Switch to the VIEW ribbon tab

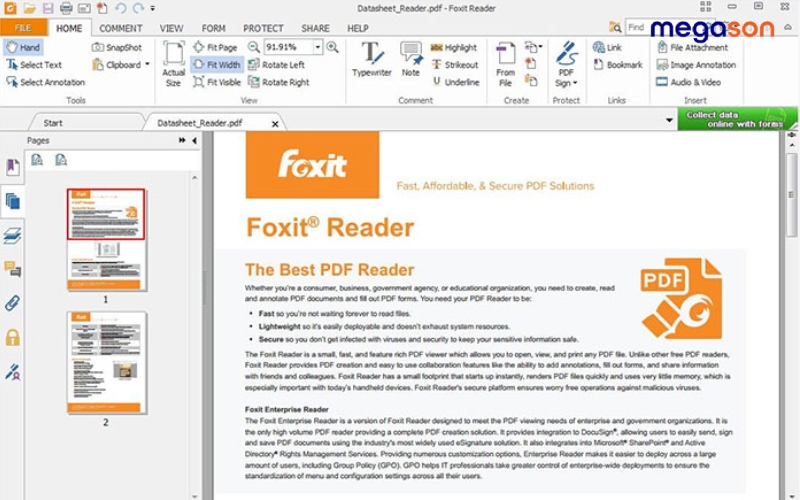point(171,29)
